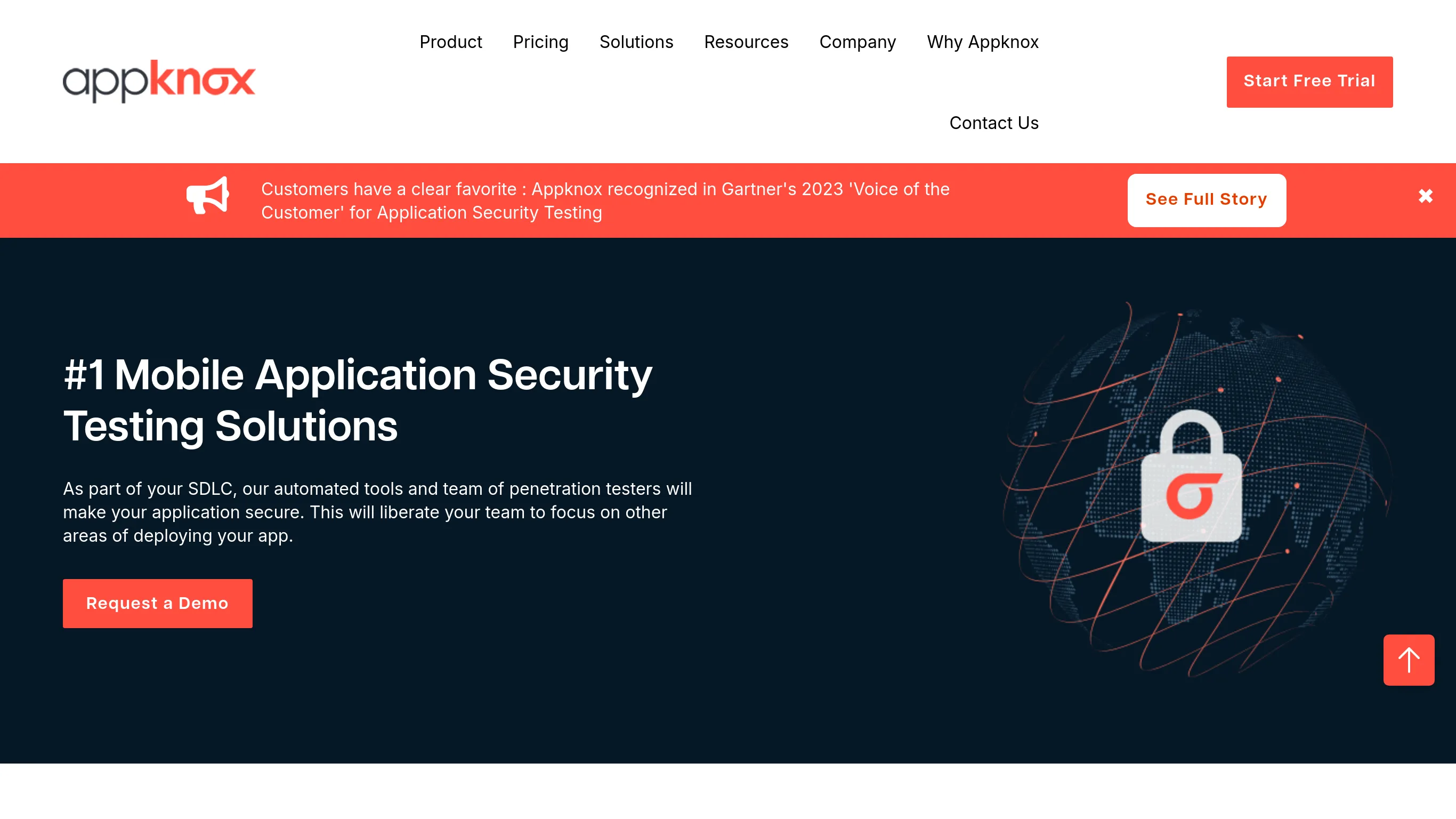Click the Request a Demo button

click(157, 603)
